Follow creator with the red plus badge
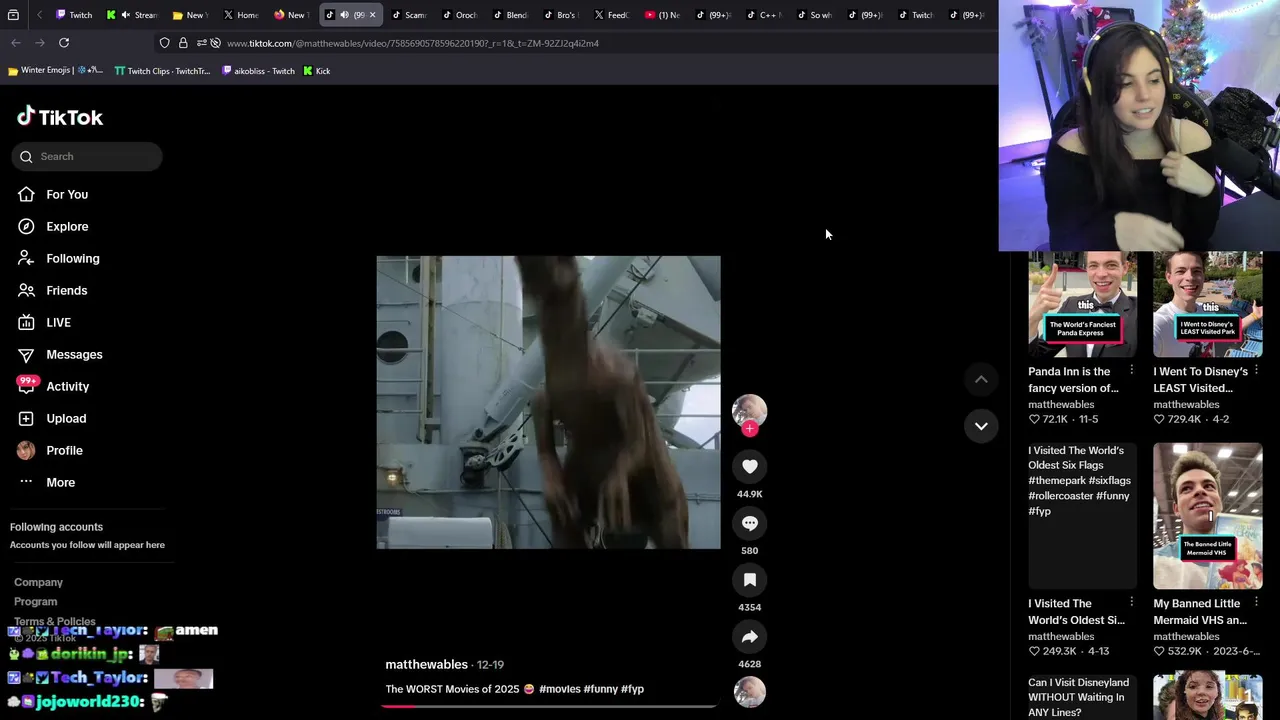The width and height of the screenshot is (1280, 720). 750,429
